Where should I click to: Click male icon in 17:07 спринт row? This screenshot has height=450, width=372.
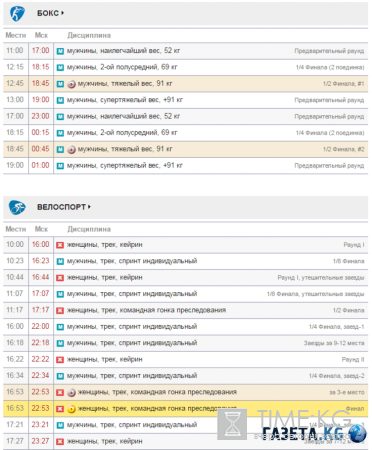click(x=60, y=294)
